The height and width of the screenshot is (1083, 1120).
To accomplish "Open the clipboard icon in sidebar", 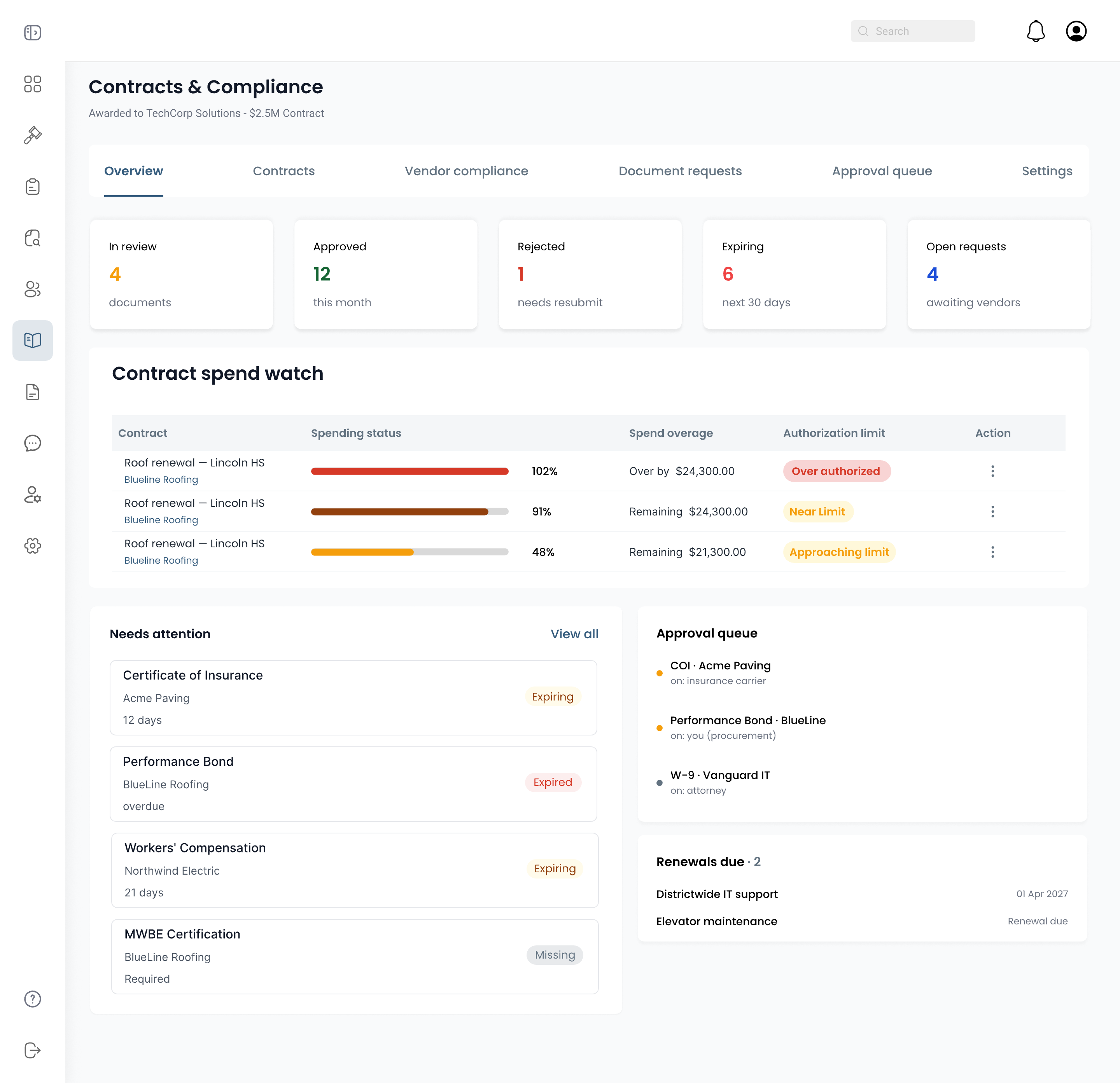I will pyautogui.click(x=33, y=187).
